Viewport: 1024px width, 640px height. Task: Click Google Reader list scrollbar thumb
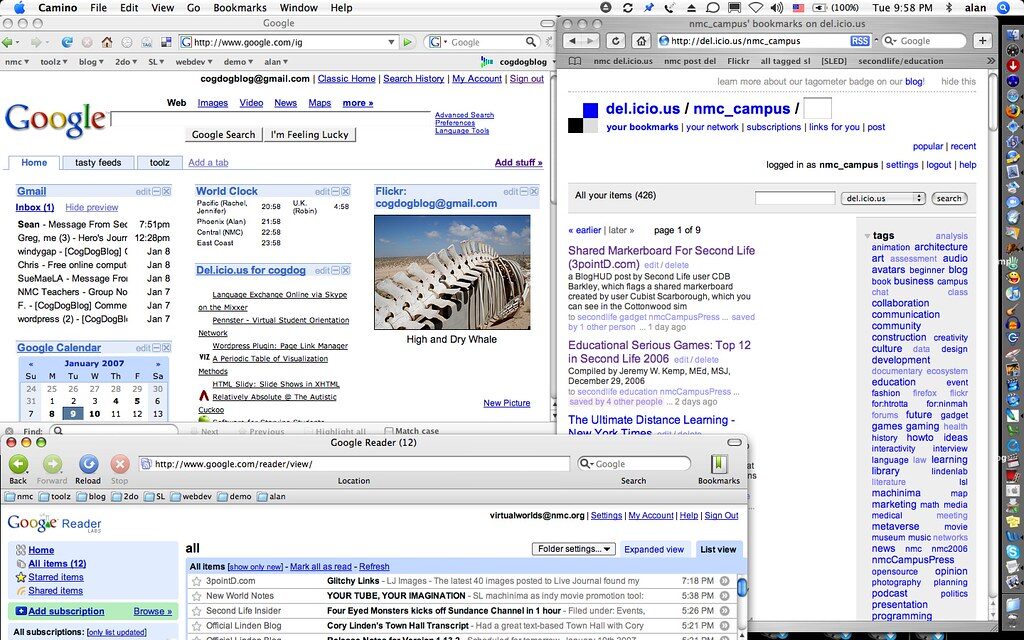pos(742,587)
